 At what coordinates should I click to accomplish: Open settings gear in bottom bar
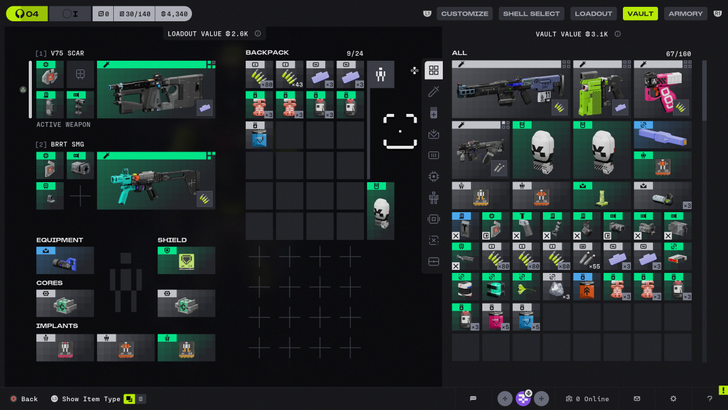[673, 398]
